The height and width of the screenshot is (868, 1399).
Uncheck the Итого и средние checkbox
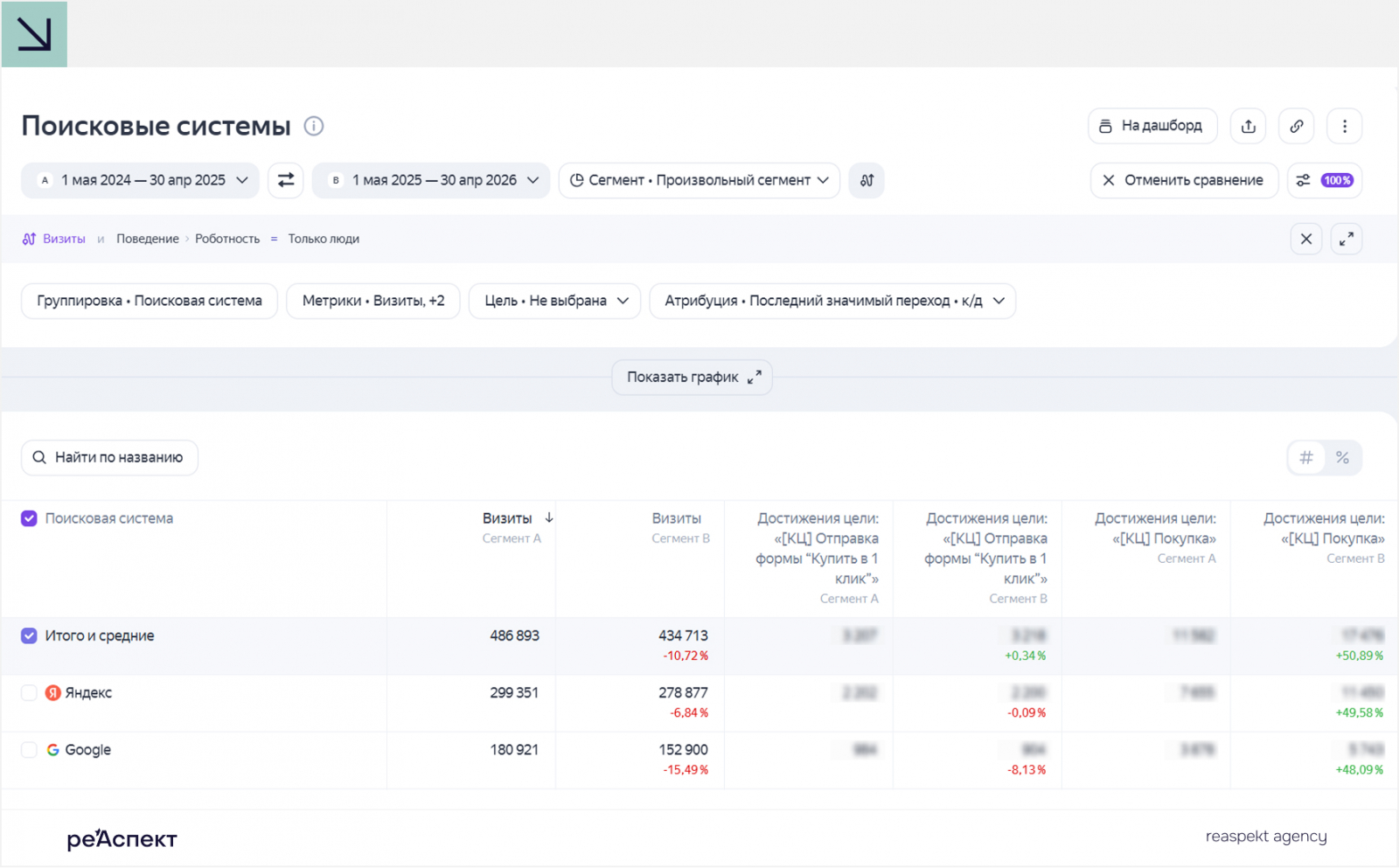click(x=29, y=635)
